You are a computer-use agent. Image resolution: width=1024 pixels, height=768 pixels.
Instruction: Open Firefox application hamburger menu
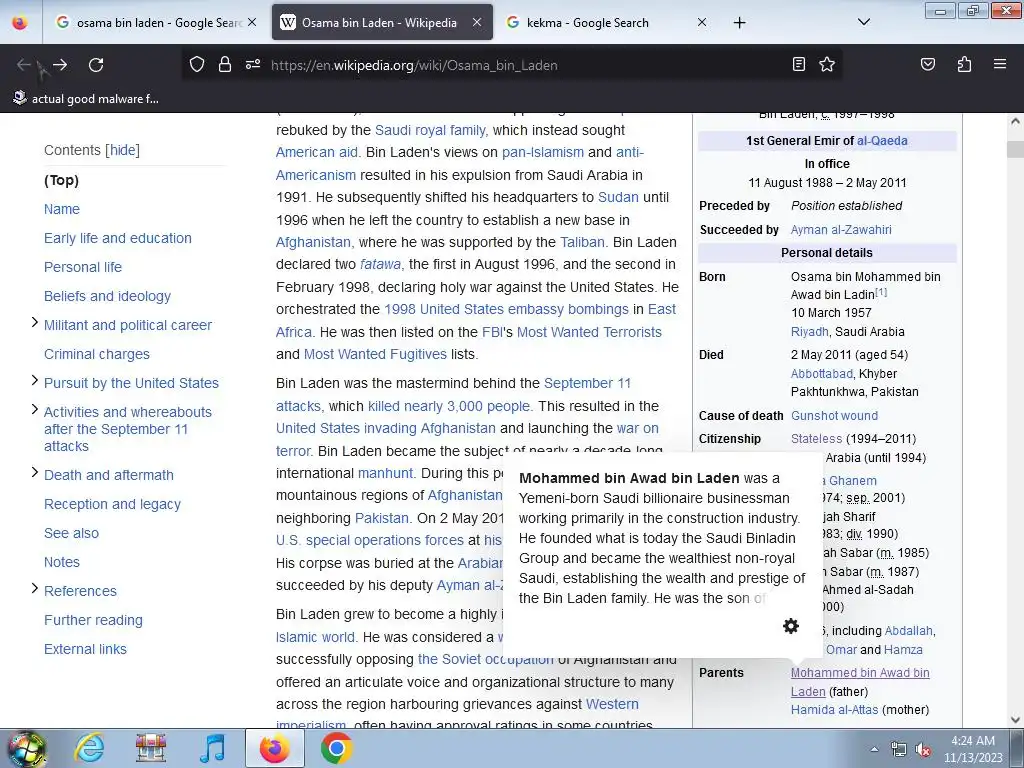click(1000, 64)
